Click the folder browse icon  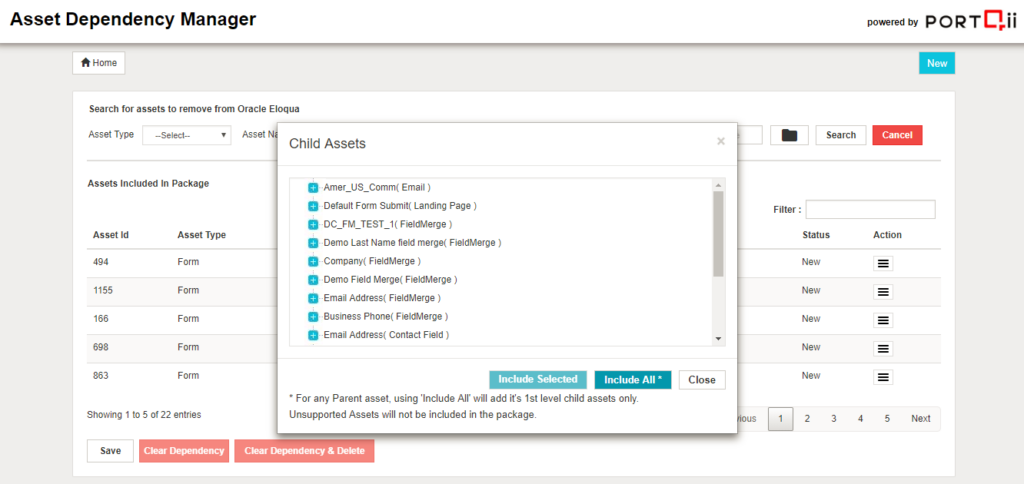tap(789, 135)
